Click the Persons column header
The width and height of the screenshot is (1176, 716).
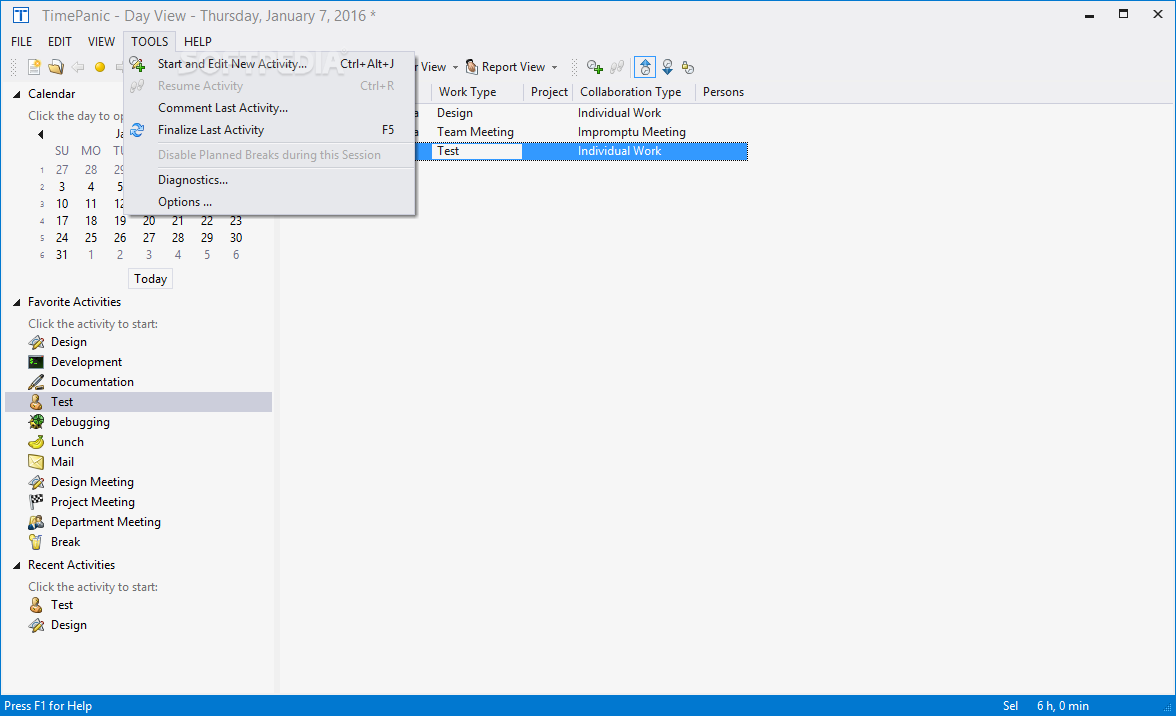(723, 92)
